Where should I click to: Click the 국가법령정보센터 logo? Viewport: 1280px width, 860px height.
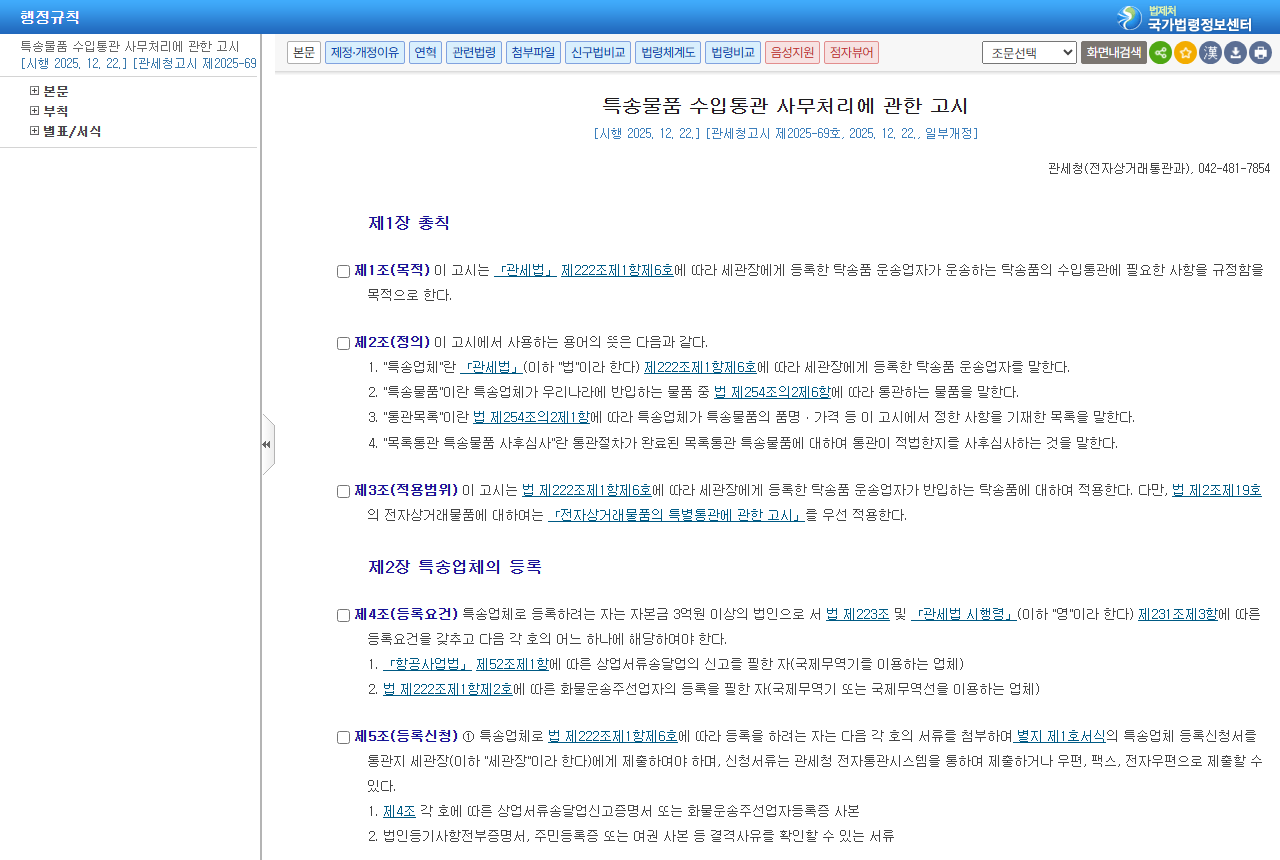pyautogui.click(x=1184, y=17)
